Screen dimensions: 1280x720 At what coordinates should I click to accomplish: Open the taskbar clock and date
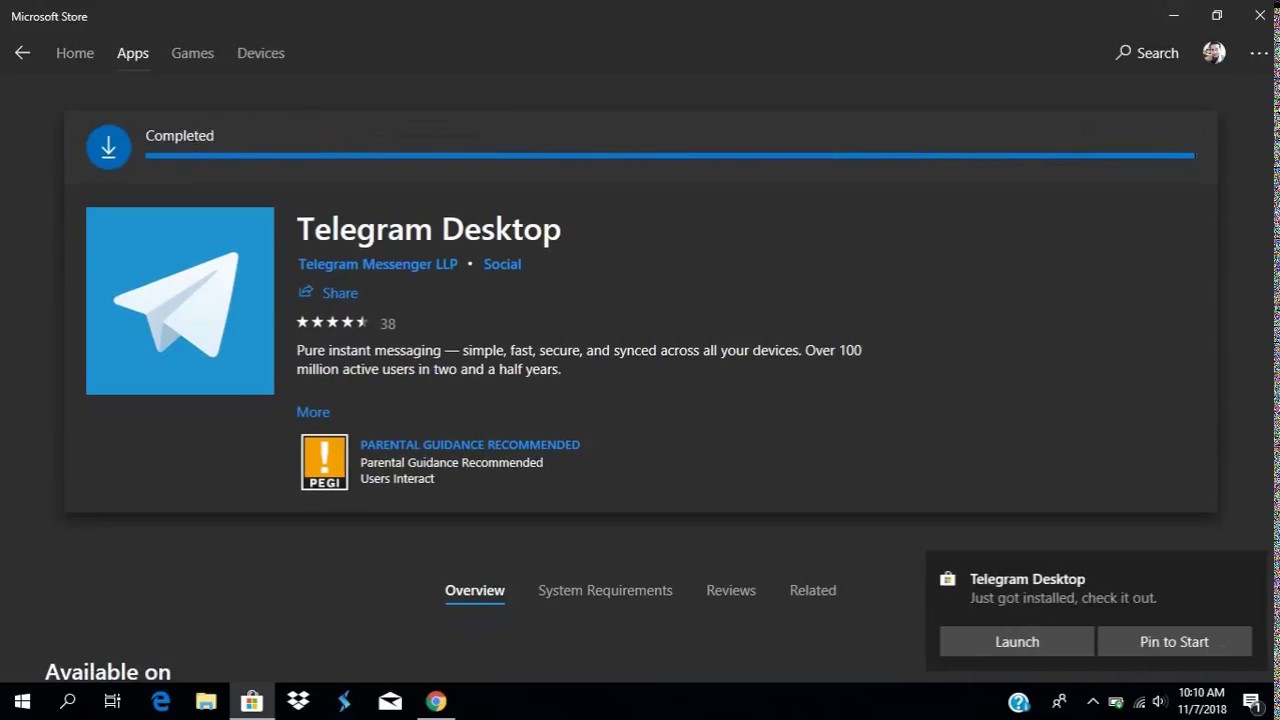pyautogui.click(x=1201, y=701)
